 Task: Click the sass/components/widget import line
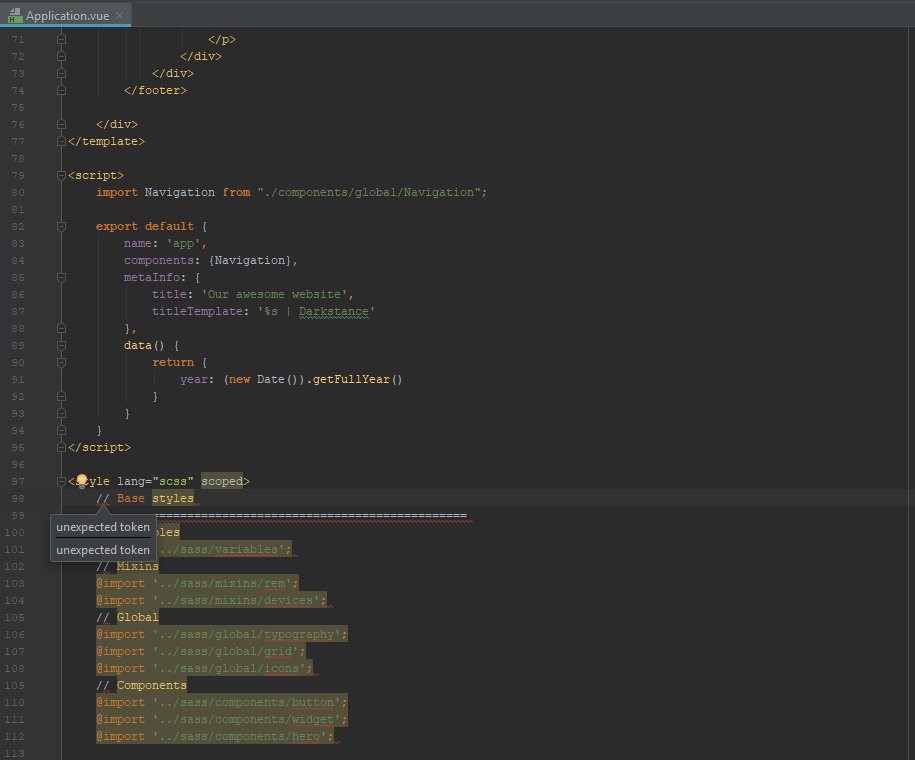click(222, 719)
